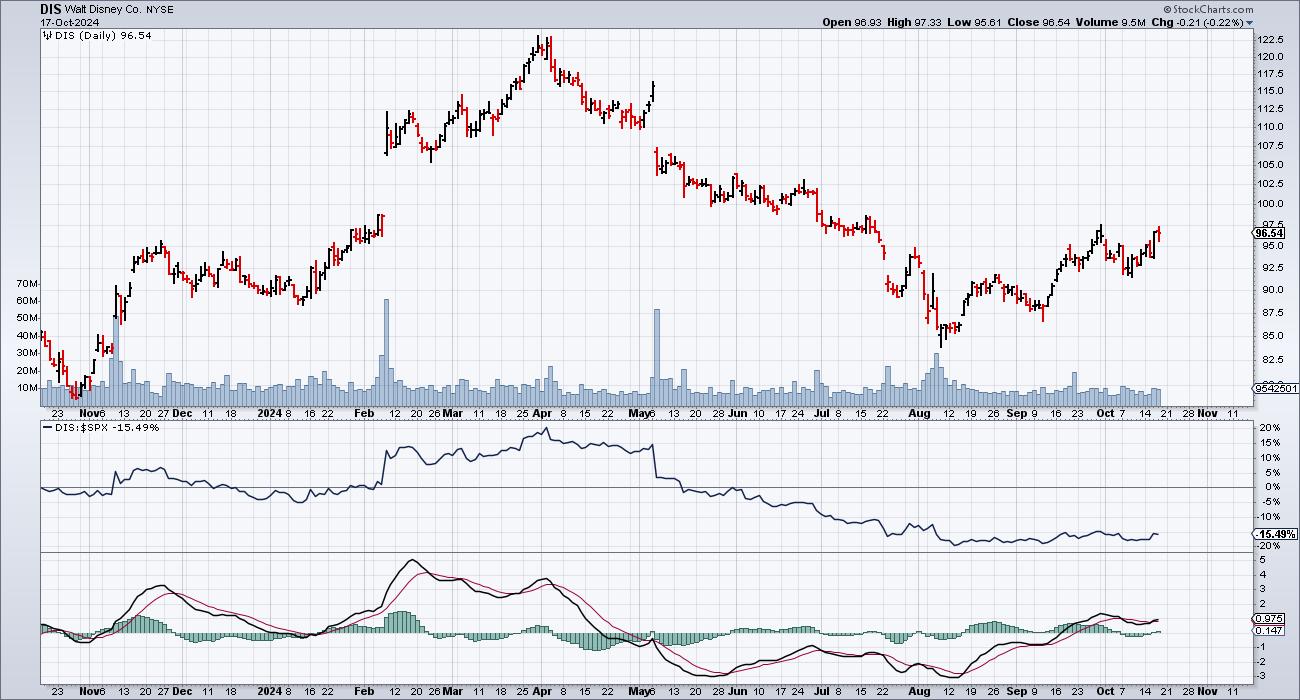Image resolution: width=1300 pixels, height=700 pixels.
Task: Click the 122.5 price axis label
Action: pos(1271,39)
